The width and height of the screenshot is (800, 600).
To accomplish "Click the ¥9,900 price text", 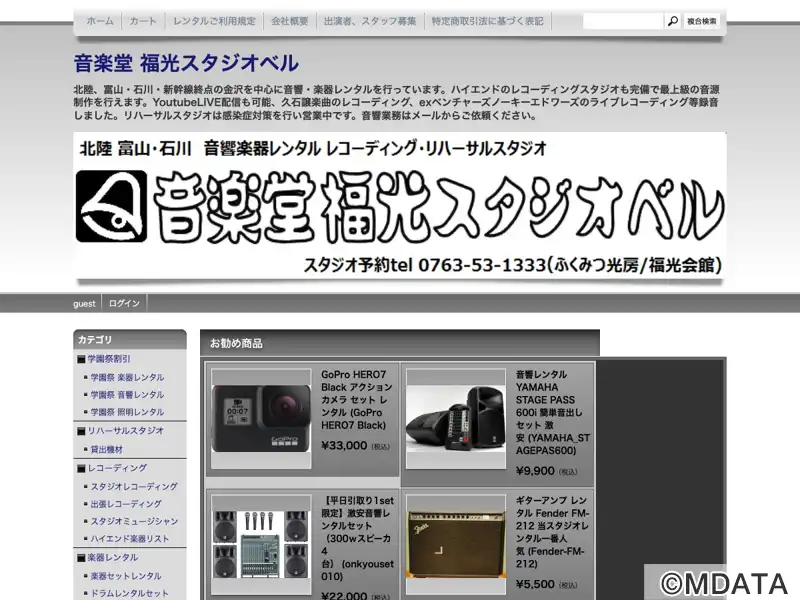I will (x=535, y=471).
